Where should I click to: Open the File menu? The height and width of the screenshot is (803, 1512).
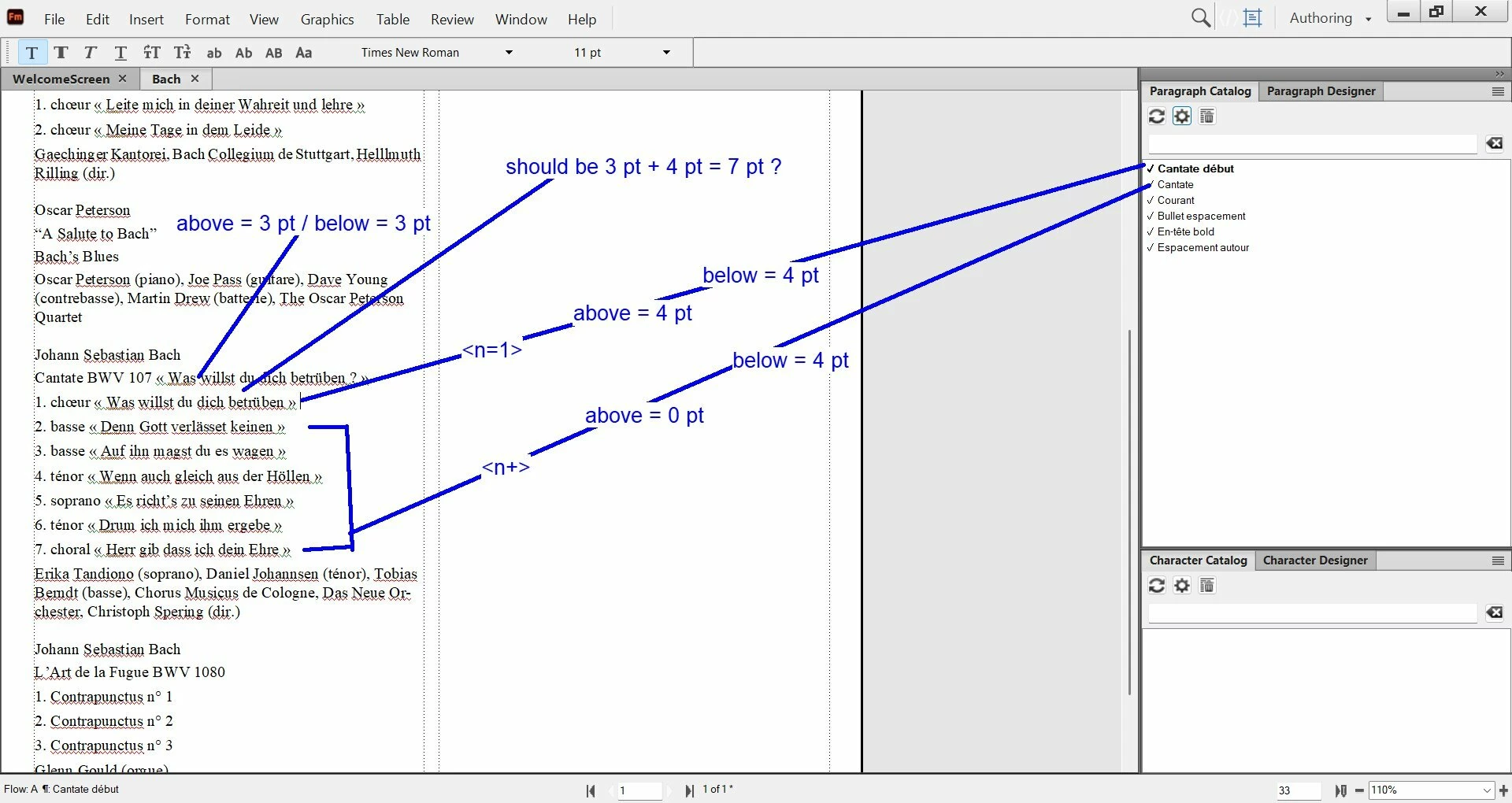tap(54, 19)
